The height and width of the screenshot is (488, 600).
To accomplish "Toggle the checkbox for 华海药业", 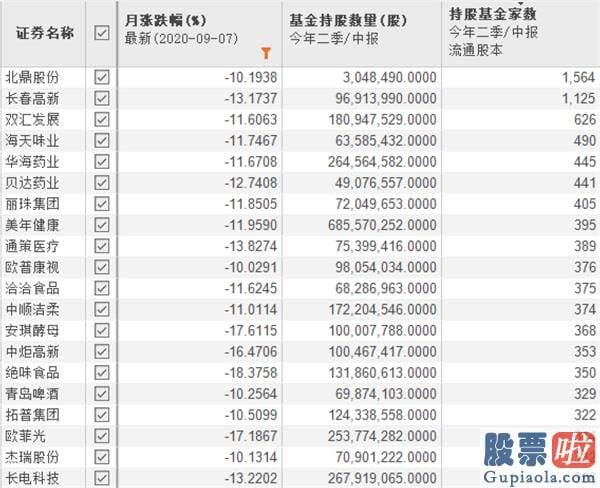I will [102, 162].
